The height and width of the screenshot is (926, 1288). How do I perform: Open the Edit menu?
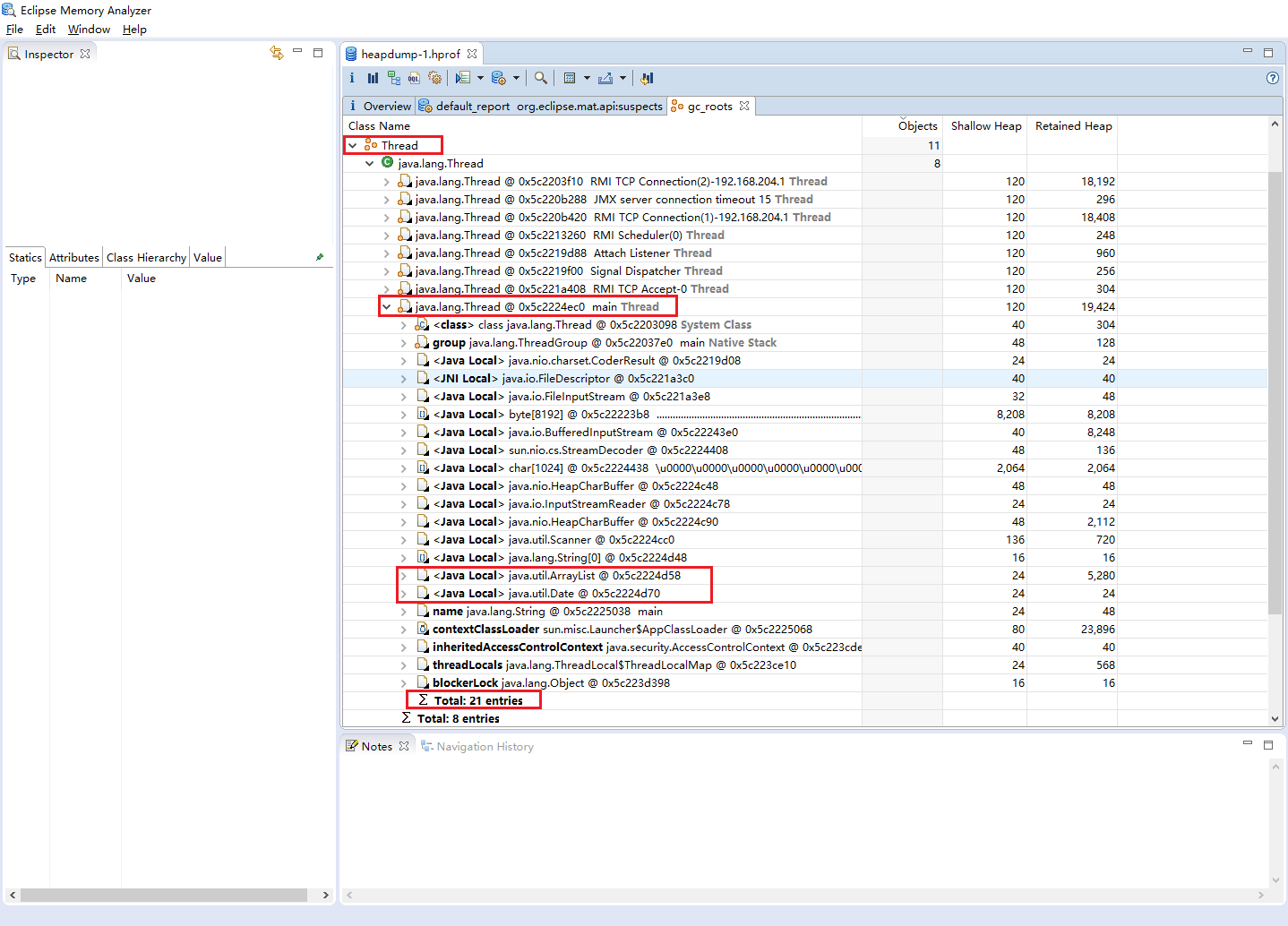point(46,29)
